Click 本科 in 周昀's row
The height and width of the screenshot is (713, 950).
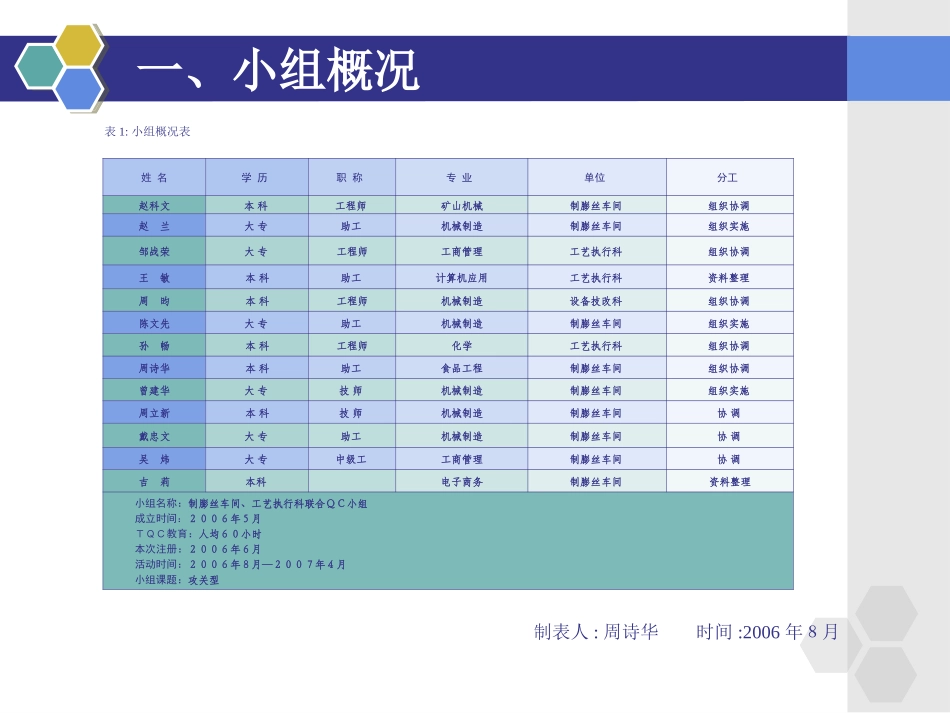click(257, 301)
